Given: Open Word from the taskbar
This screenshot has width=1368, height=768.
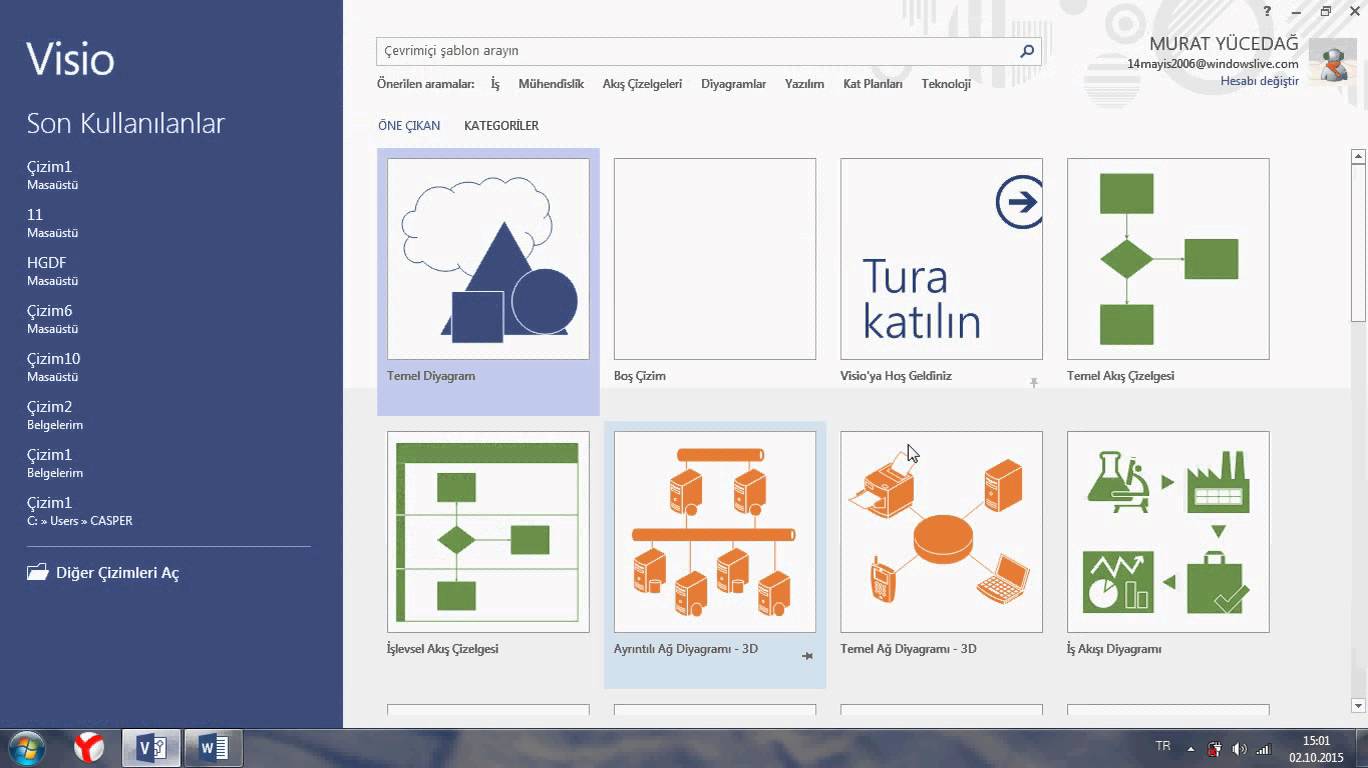Looking at the screenshot, I should click(213, 747).
